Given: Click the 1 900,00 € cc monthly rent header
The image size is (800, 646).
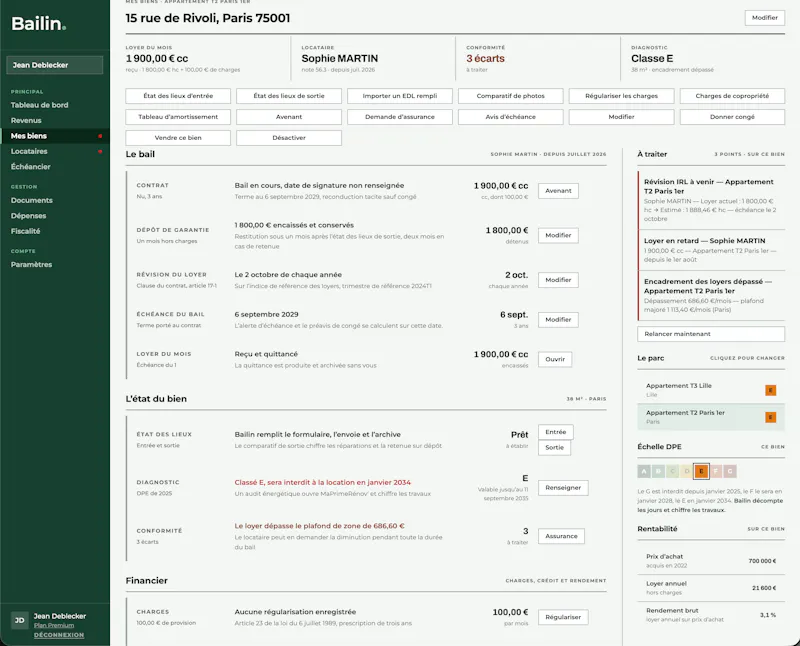Looking at the screenshot, I should coord(157,59).
